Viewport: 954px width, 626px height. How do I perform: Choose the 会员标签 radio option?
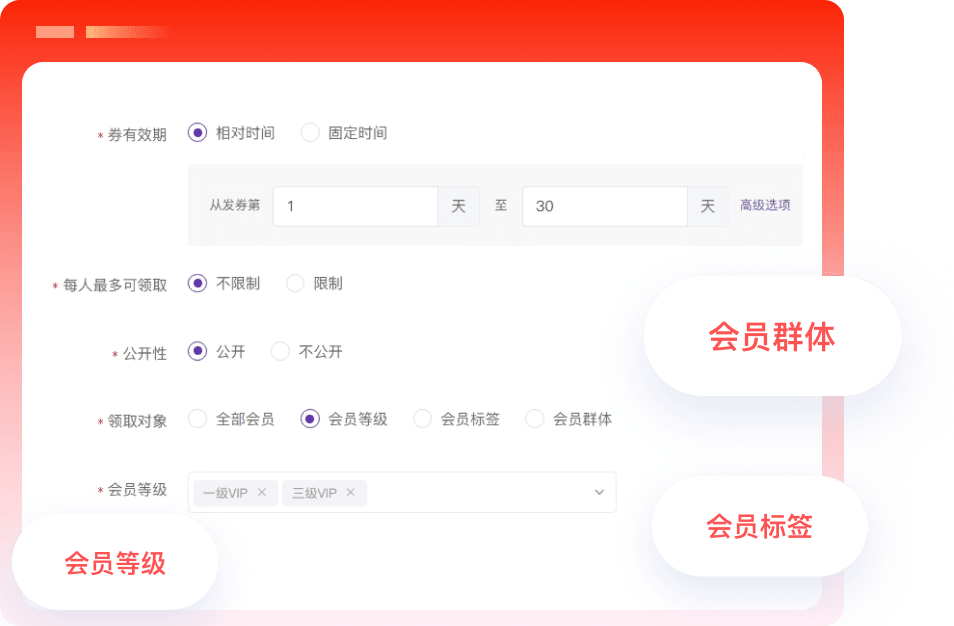[x=422, y=419]
